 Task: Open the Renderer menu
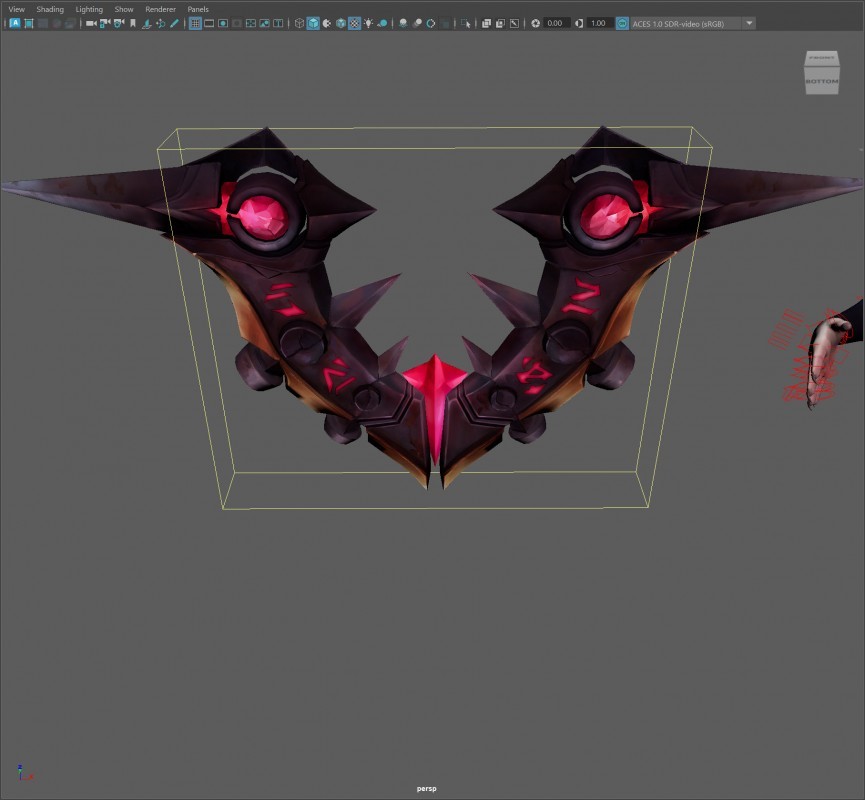pos(160,9)
